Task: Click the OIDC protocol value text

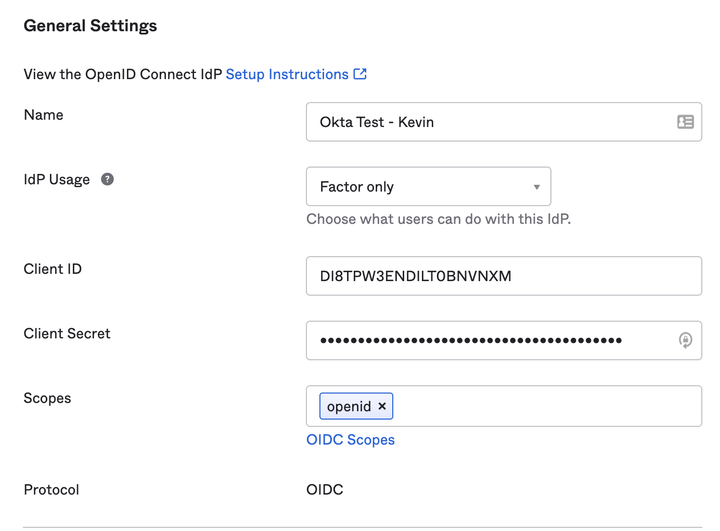Action: [x=325, y=490]
